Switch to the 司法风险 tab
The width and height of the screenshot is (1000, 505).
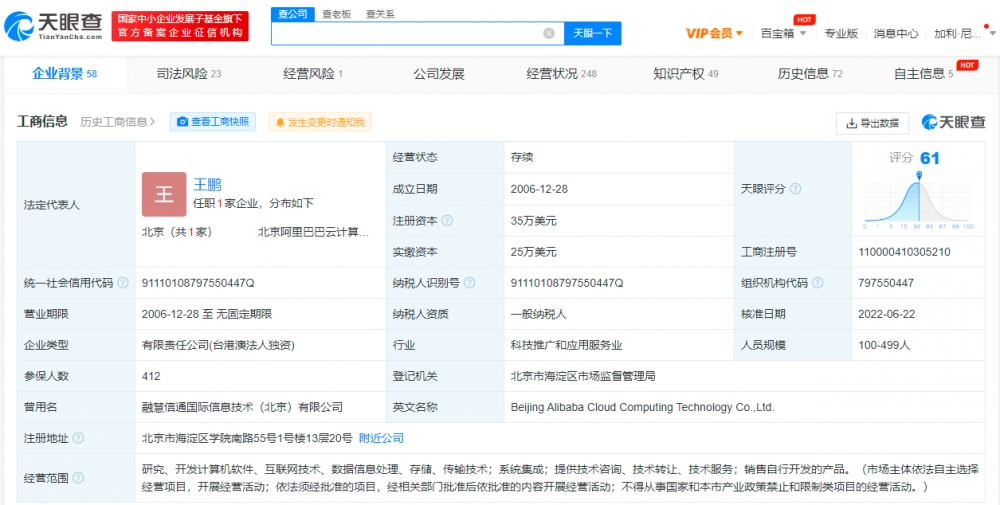(189, 74)
